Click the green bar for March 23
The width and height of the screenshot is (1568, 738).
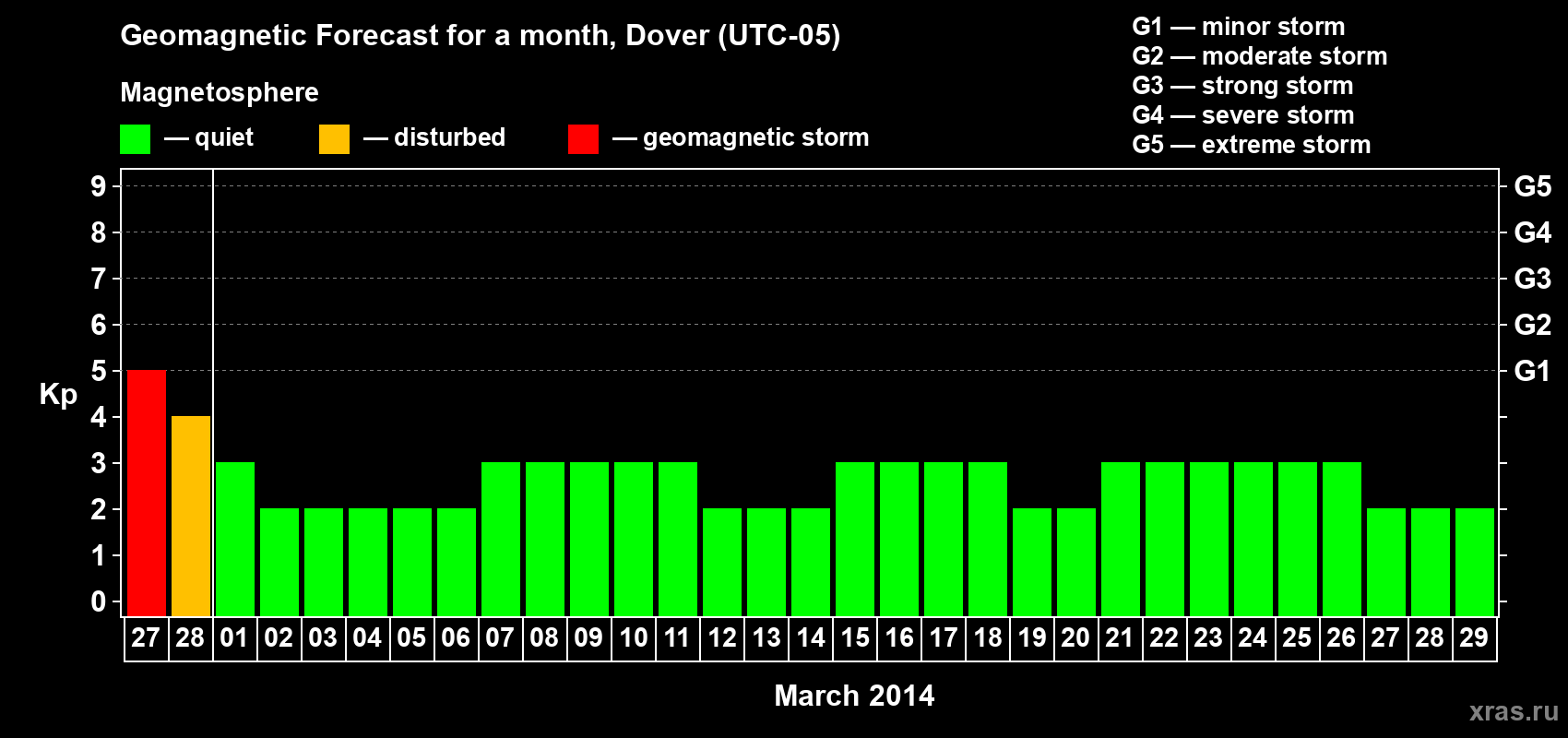pyautogui.click(x=1209, y=539)
